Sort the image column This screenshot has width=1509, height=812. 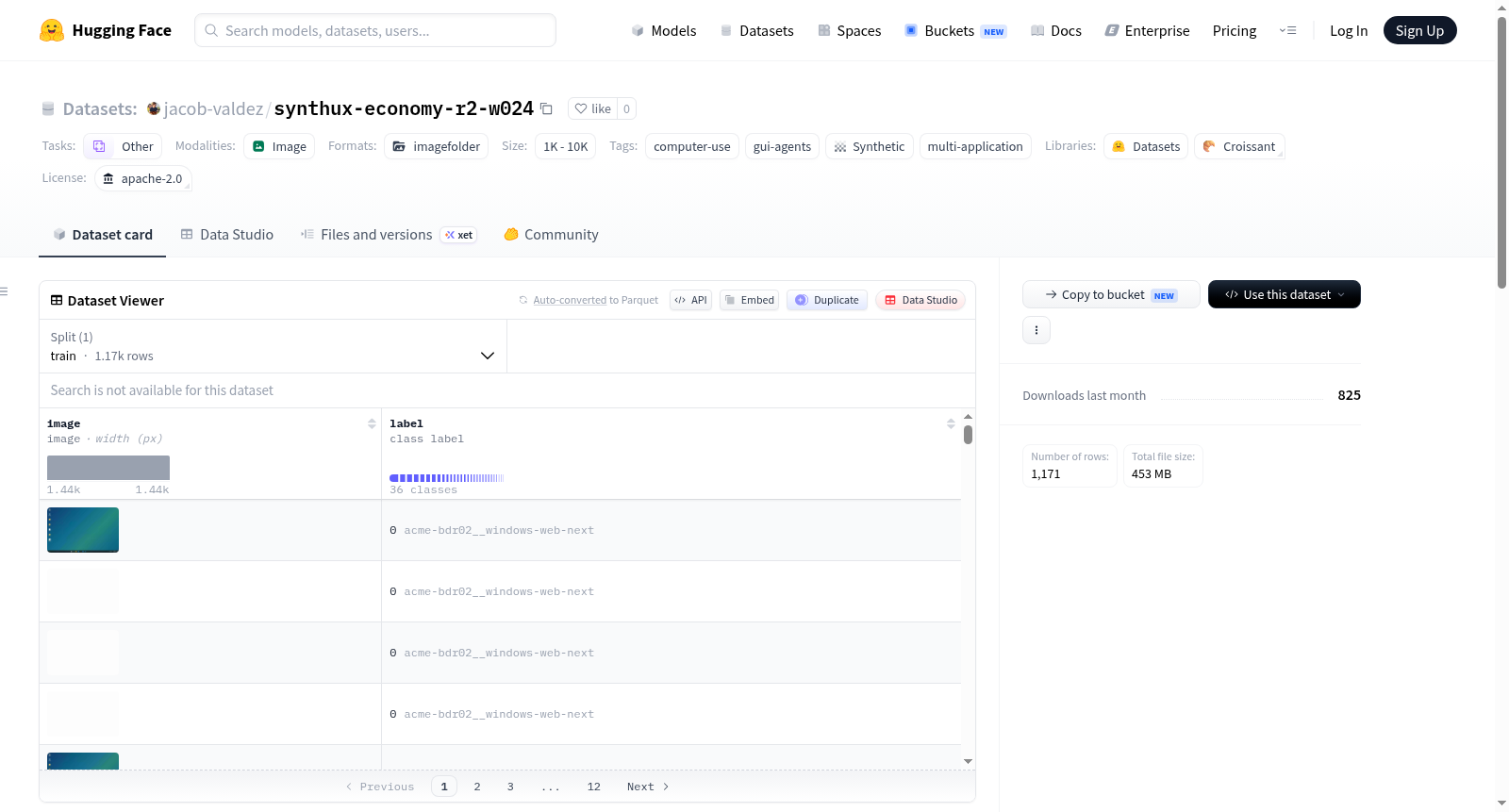coord(372,424)
